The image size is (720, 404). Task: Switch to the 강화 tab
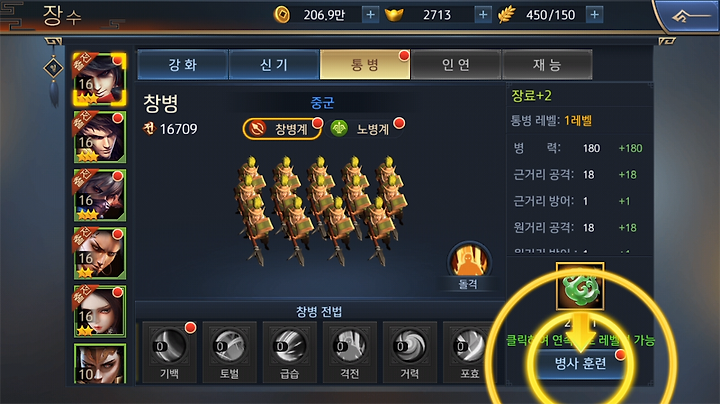tap(182, 65)
